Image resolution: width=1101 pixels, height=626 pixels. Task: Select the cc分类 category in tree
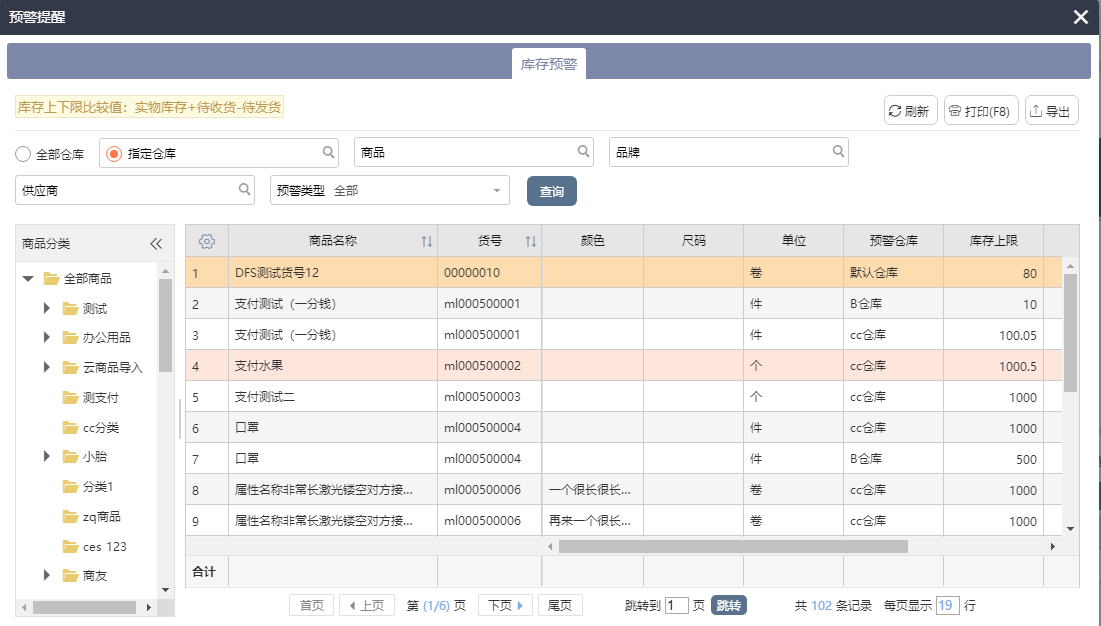tap(100, 428)
